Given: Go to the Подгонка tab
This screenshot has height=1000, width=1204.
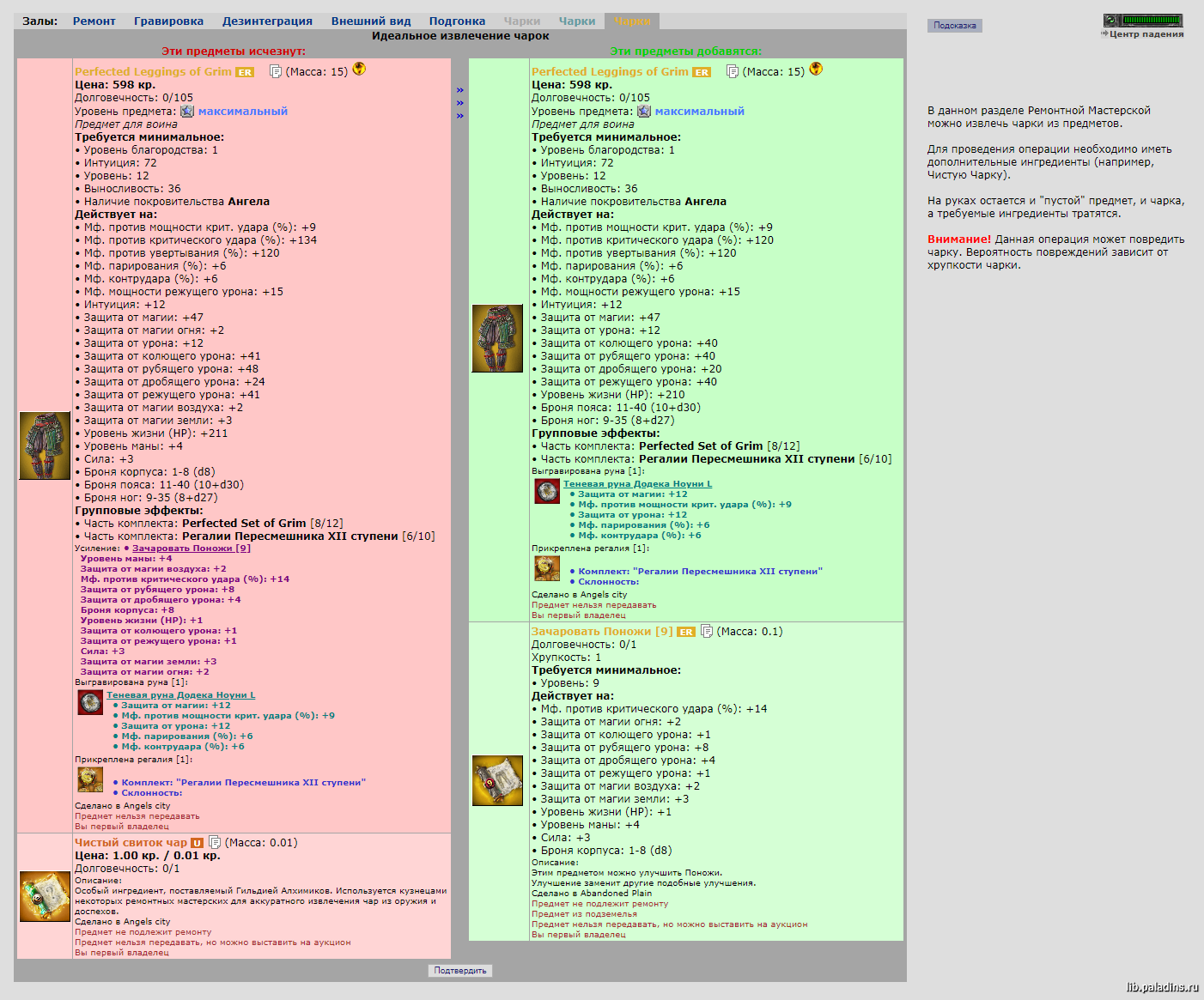Looking at the screenshot, I should (x=457, y=21).
